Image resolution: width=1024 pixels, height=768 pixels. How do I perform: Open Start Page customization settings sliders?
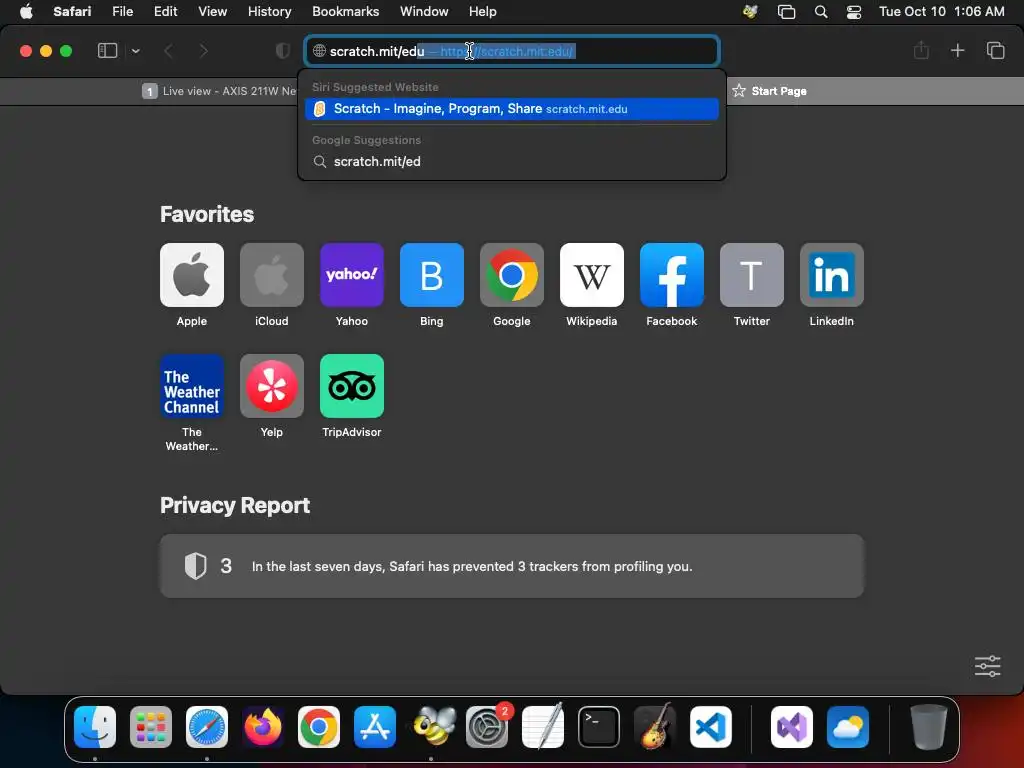coord(987,666)
